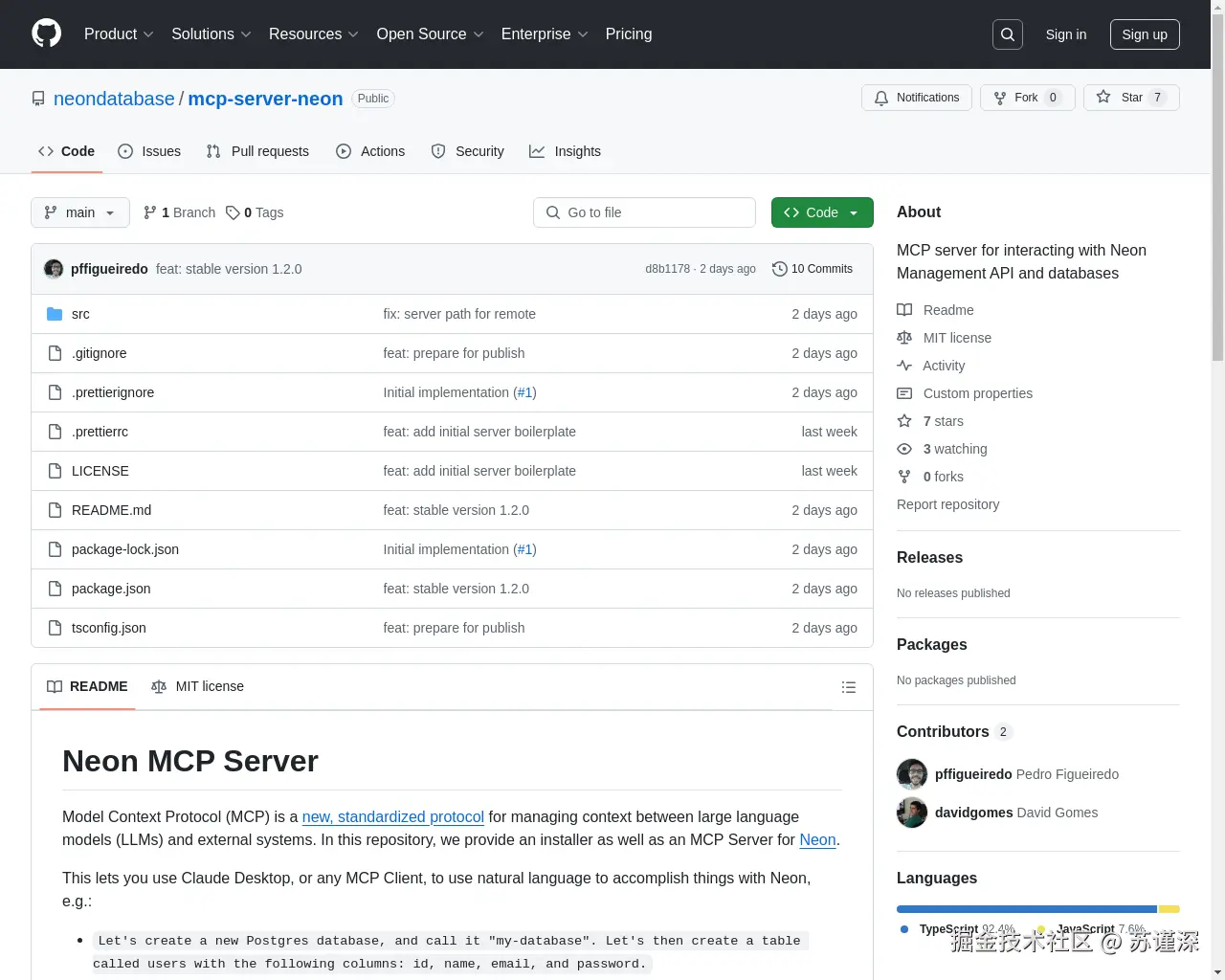Open the README outline list icon
Image resolution: width=1225 pixels, height=980 pixels.
(848, 687)
